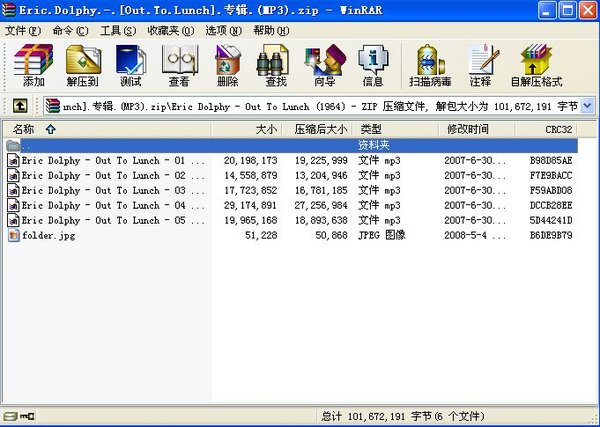Select file Out To Lunch - 05
Viewport: 600px width, 427px height.
point(113,220)
